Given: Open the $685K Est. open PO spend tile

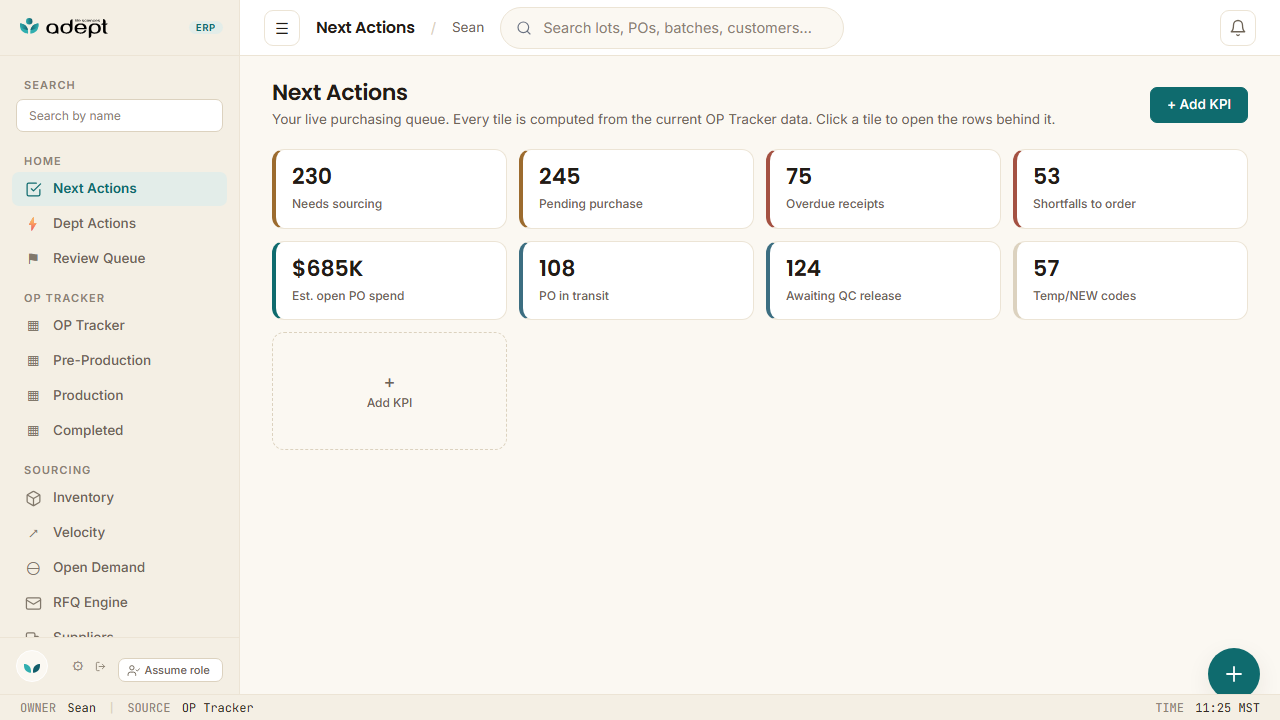Looking at the screenshot, I should 389,281.
